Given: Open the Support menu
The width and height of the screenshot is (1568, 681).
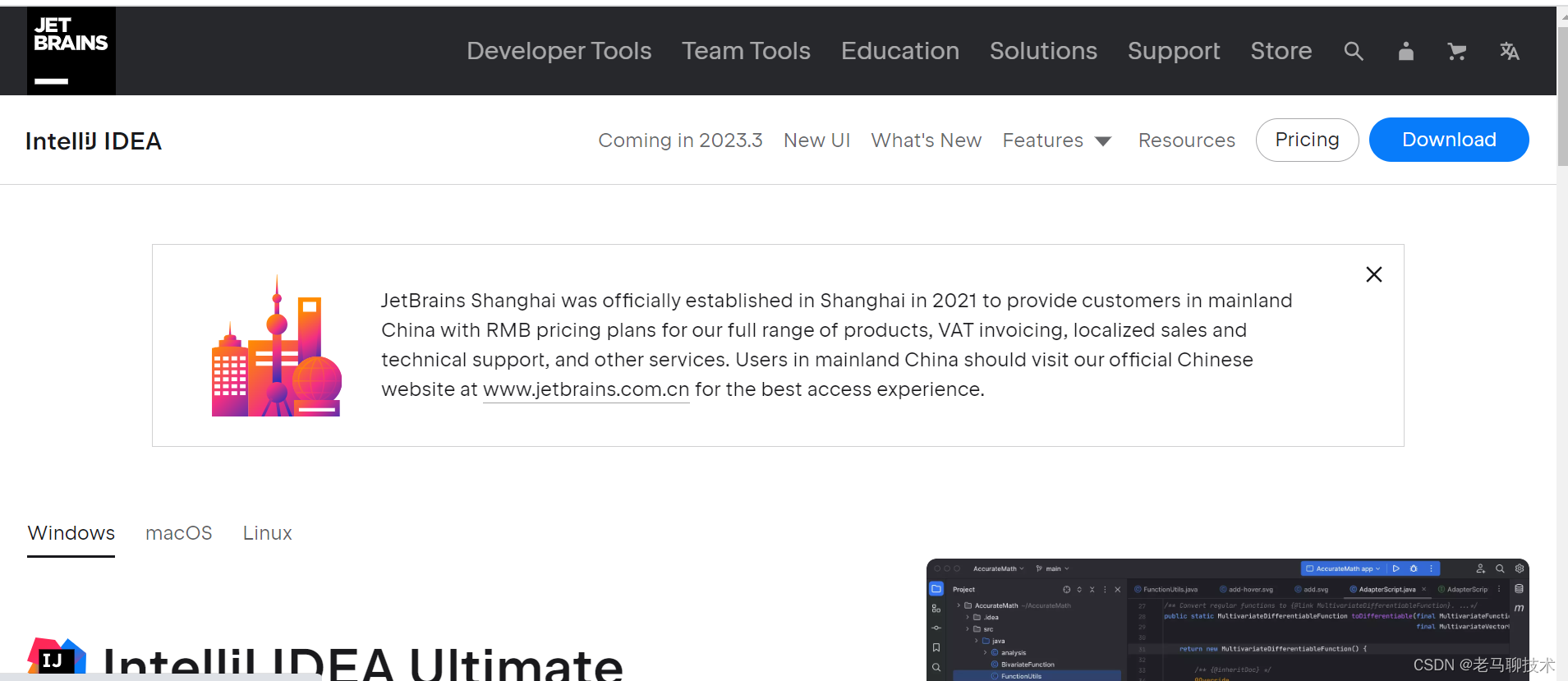Looking at the screenshot, I should [x=1174, y=51].
